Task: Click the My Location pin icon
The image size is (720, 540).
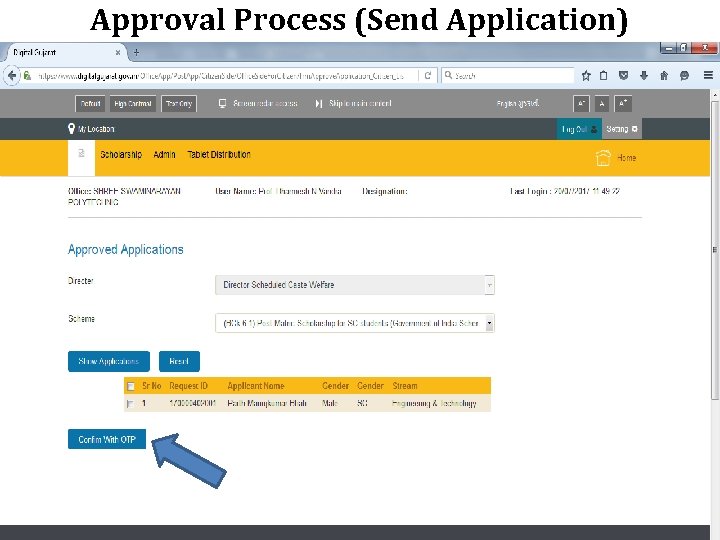Action: click(71, 129)
